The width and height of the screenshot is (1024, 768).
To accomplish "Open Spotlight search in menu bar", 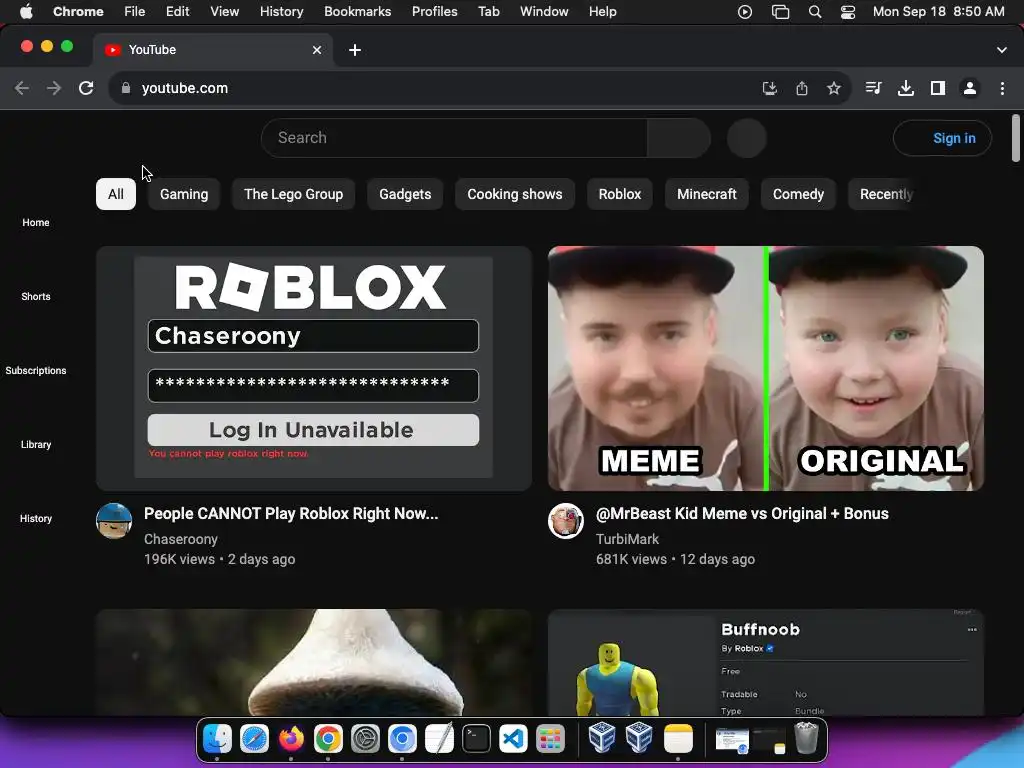I will [814, 12].
